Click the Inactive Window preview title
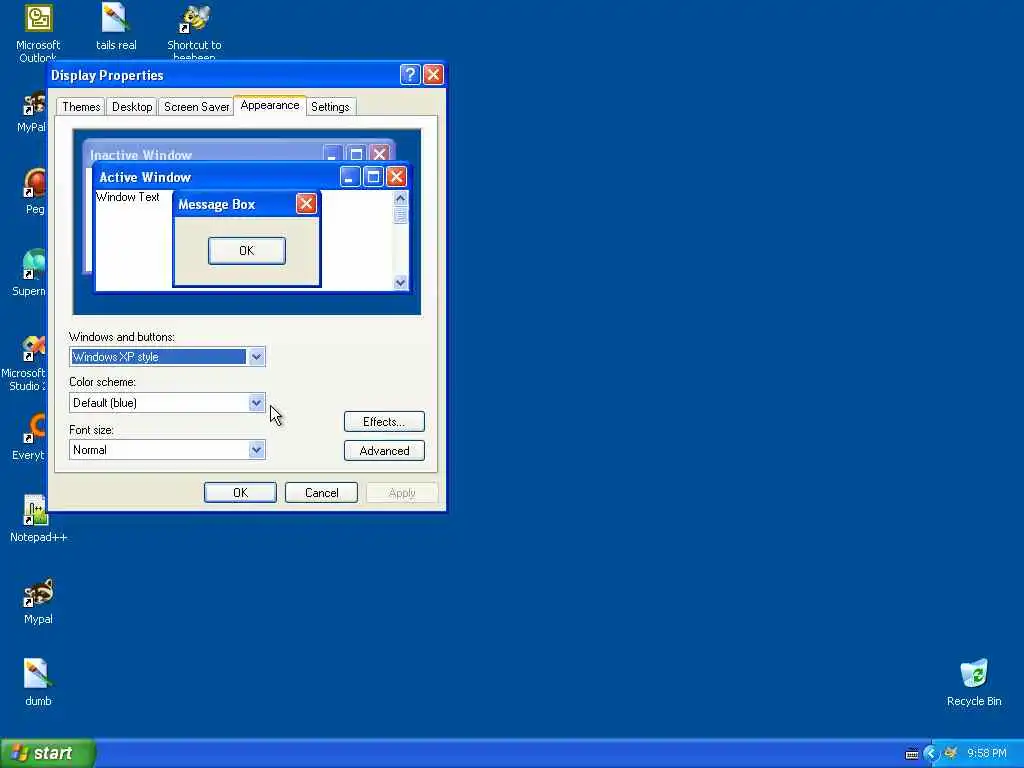This screenshot has height=768, width=1024. 140,155
